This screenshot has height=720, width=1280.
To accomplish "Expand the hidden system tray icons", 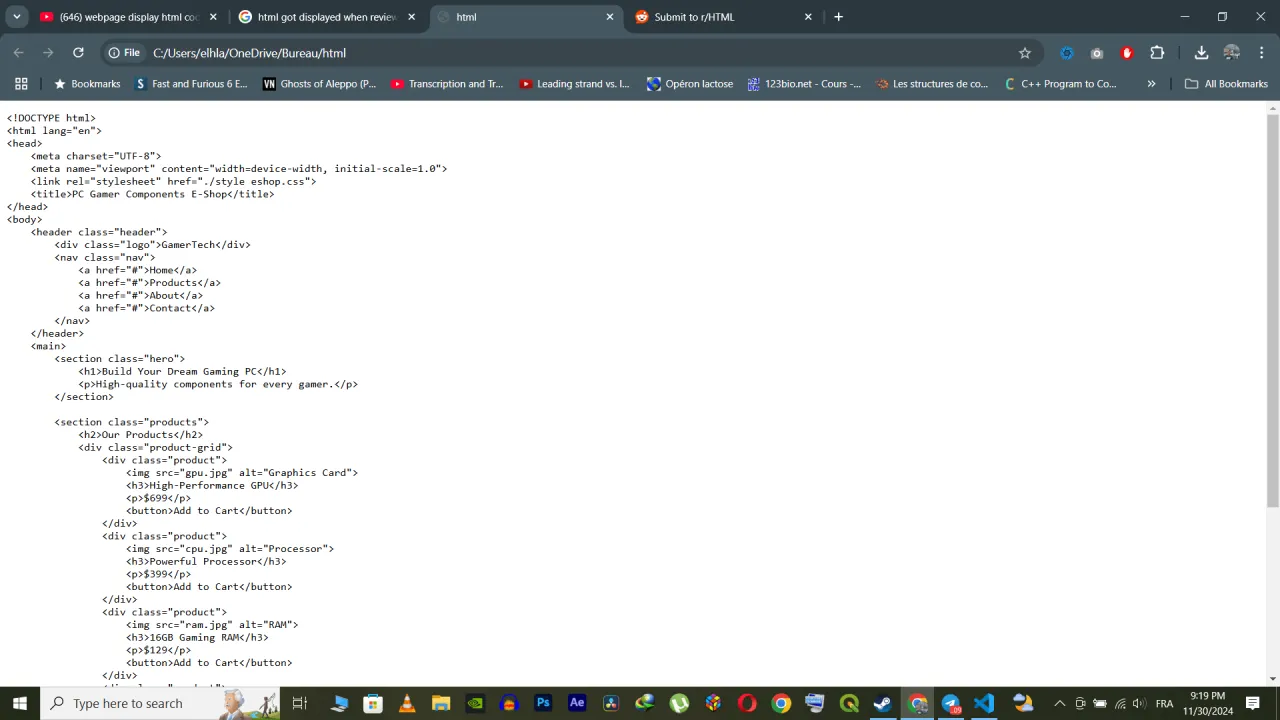I will click(1060, 703).
